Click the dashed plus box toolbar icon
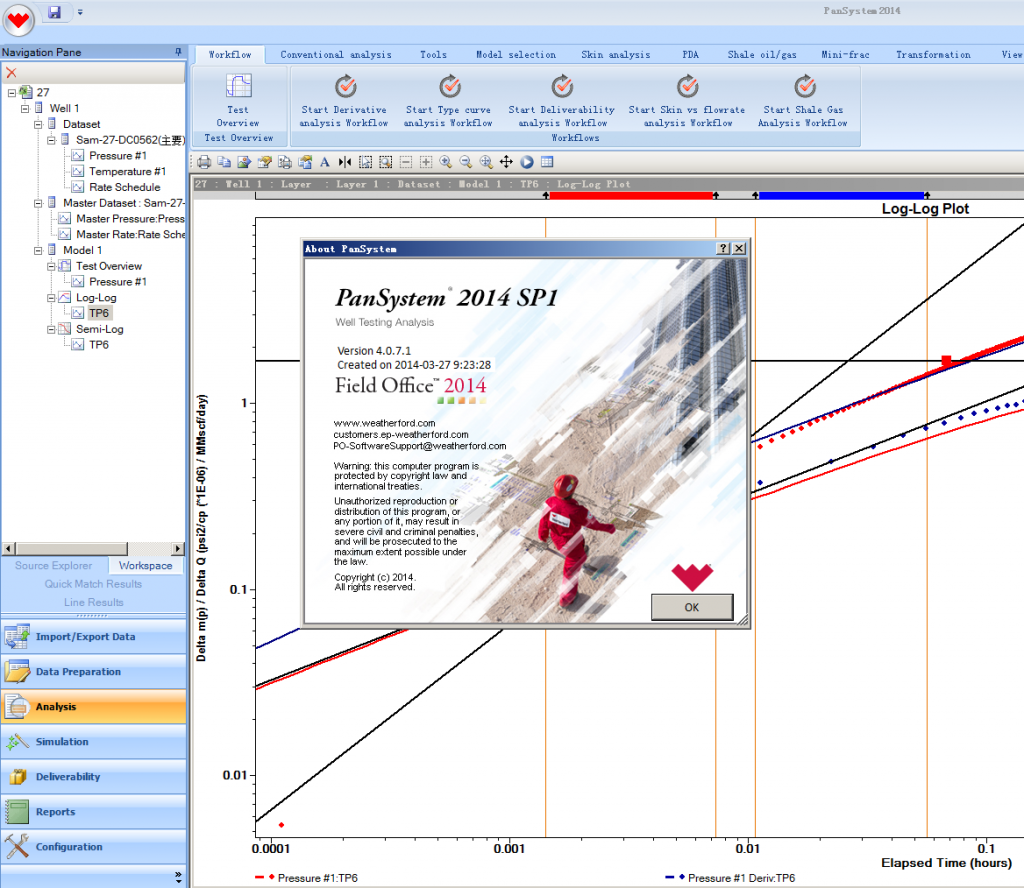This screenshot has height=888, width=1024. click(426, 162)
